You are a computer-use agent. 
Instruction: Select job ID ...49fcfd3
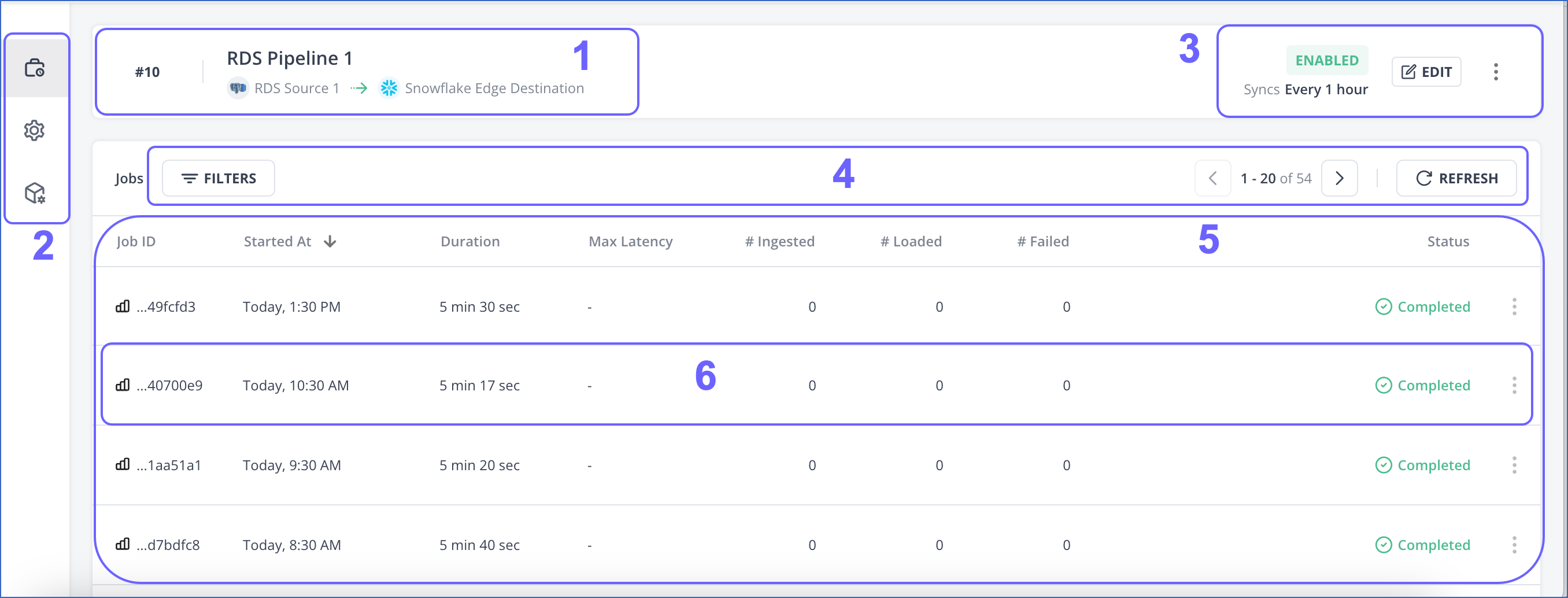point(165,307)
